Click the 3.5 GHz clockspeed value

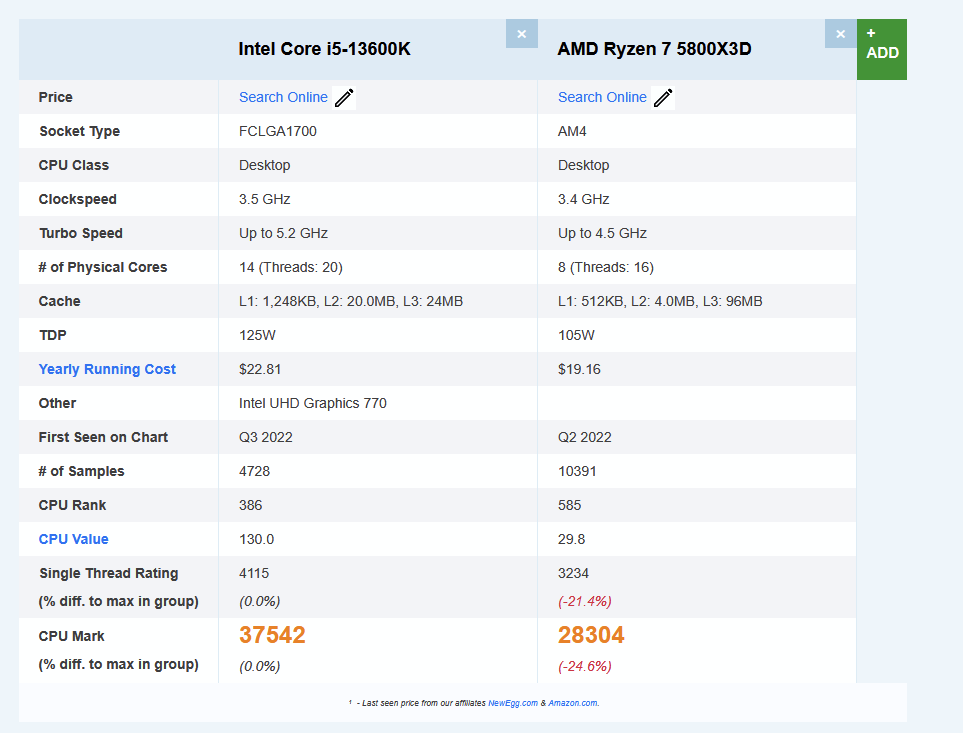(x=265, y=200)
